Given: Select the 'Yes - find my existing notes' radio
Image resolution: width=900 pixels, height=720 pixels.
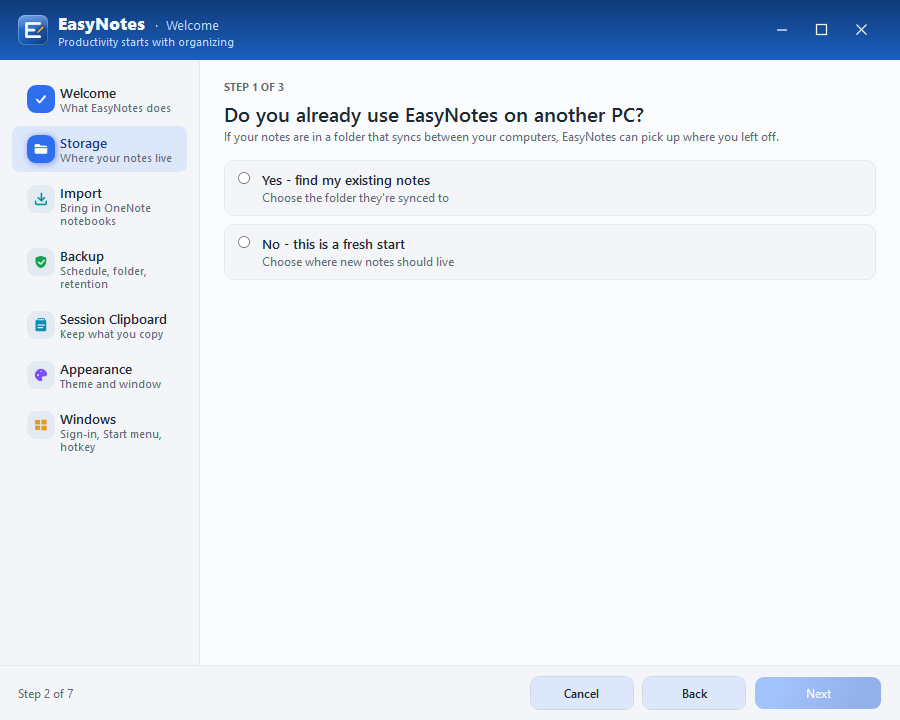Looking at the screenshot, I should pos(244,179).
